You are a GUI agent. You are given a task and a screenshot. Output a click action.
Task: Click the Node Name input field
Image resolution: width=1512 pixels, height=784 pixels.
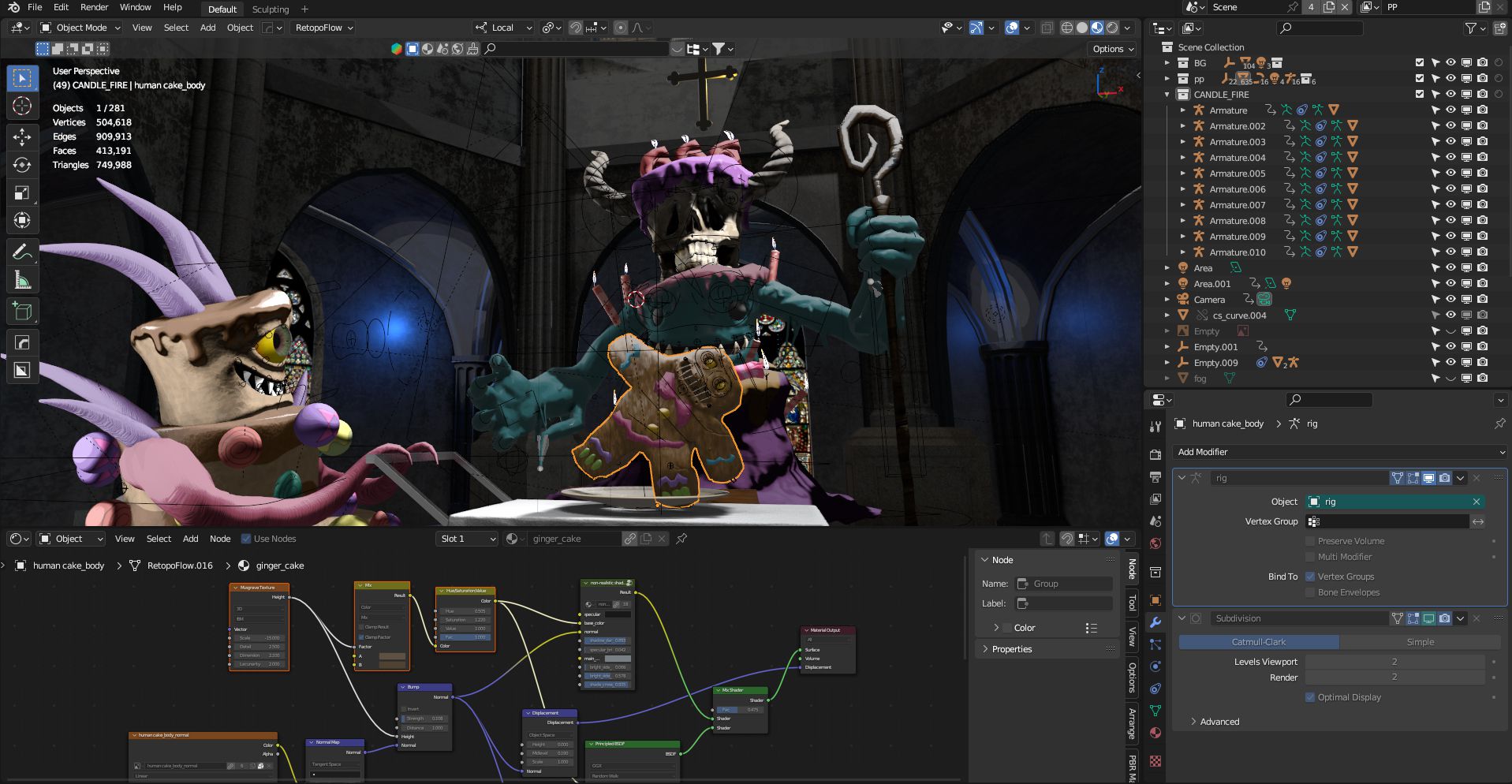[1063, 584]
